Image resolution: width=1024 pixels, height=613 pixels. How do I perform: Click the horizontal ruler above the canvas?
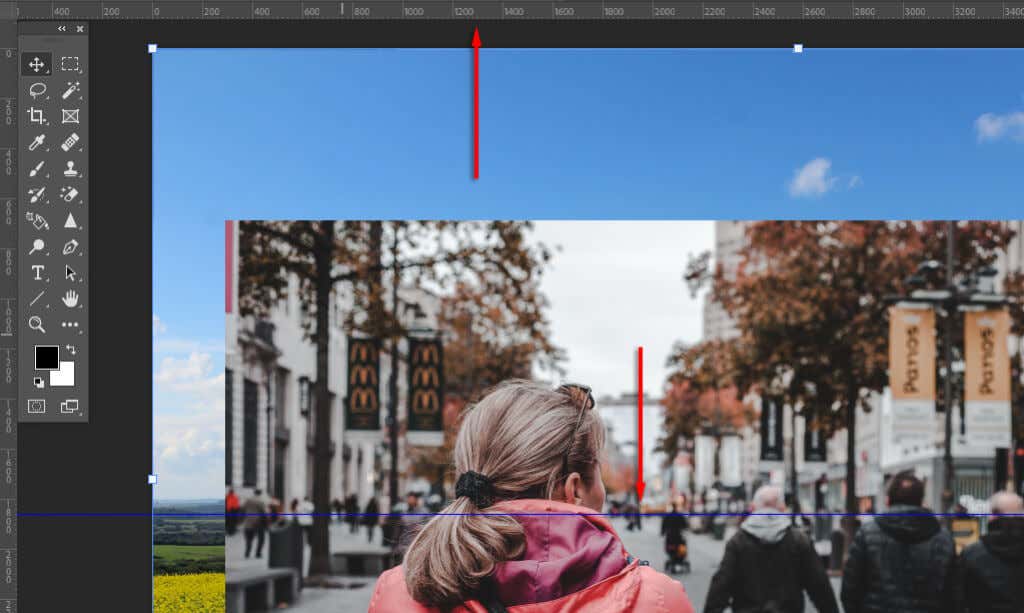pyautogui.click(x=500, y=10)
